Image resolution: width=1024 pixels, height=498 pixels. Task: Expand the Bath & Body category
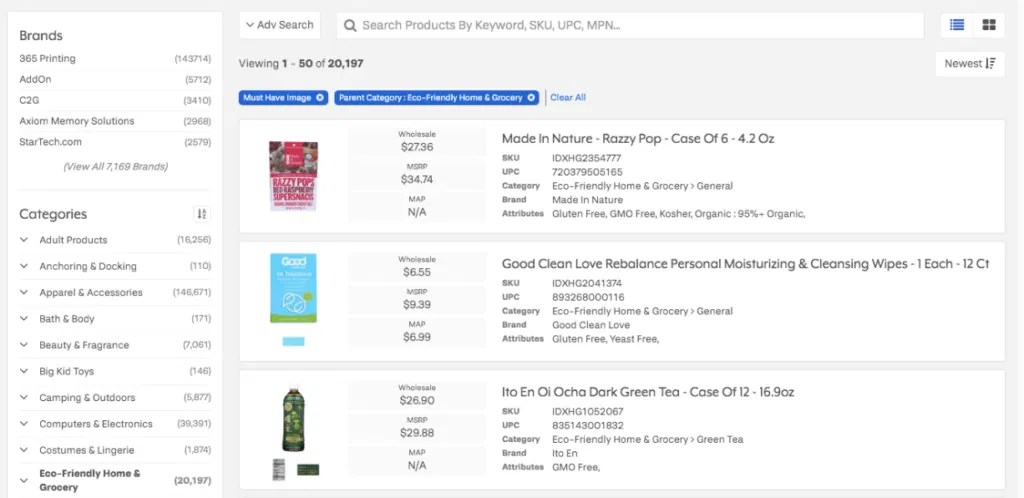(x=24, y=319)
